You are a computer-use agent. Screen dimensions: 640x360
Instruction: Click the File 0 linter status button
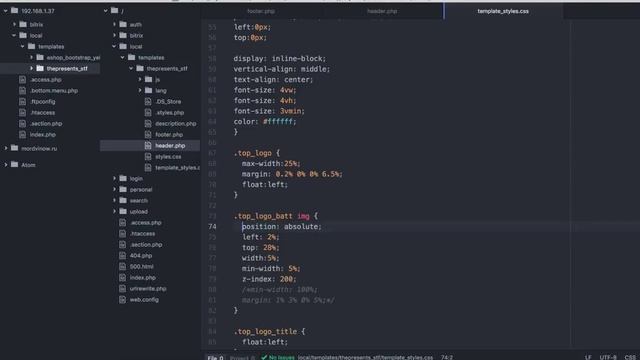[x=215, y=358]
